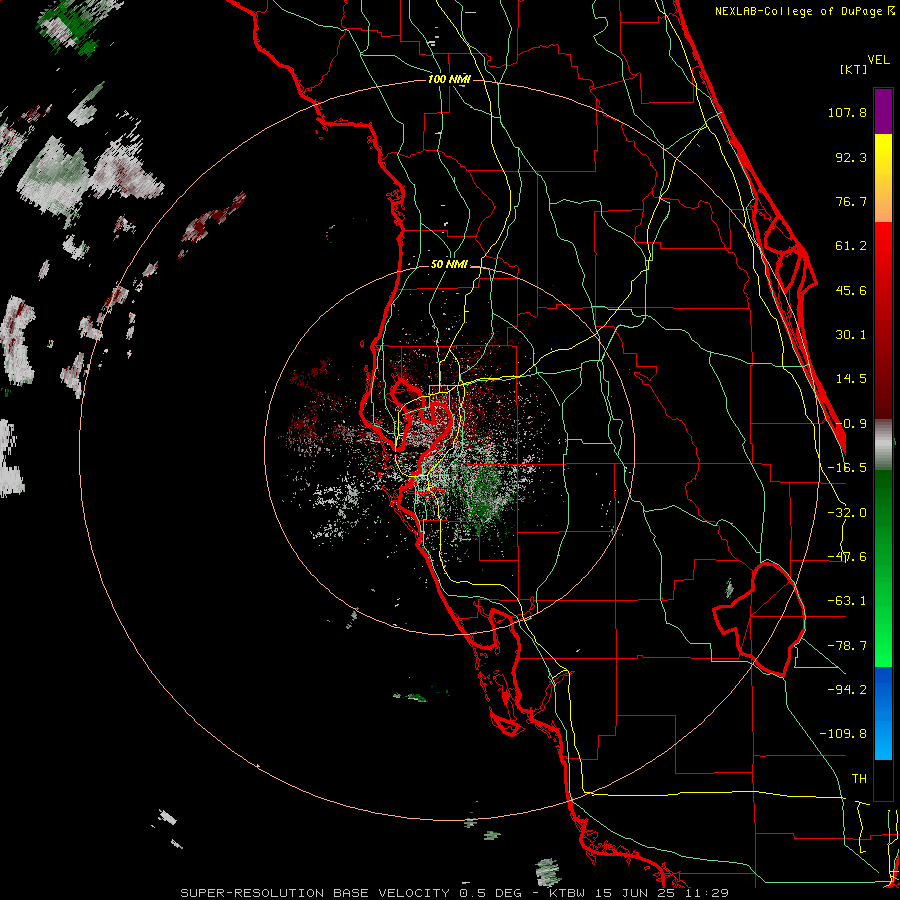Click the gray near-zero segment of the color bar
Image resolution: width=900 pixels, height=900 pixels.
883,444
